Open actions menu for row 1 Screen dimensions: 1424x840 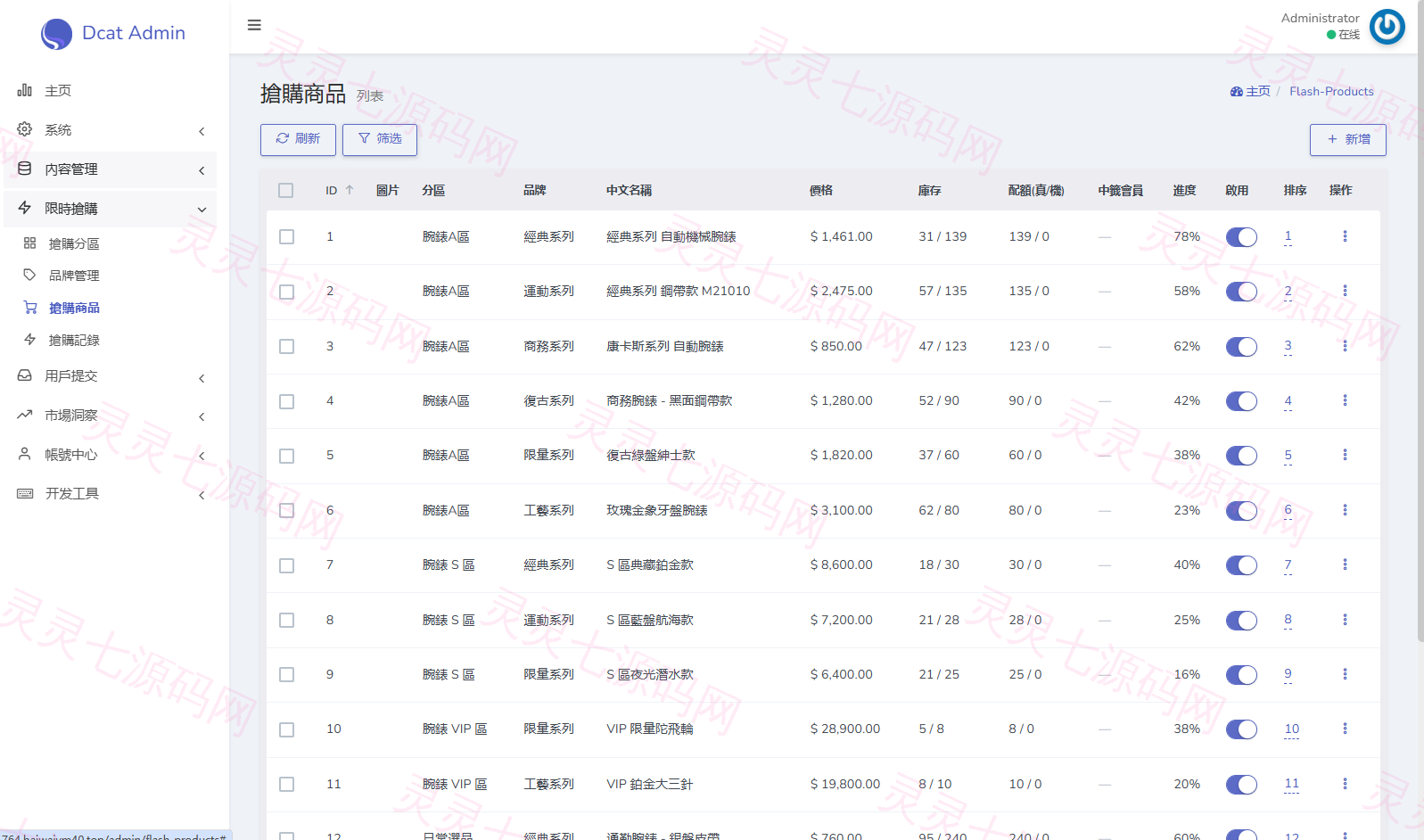[1345, 236]
